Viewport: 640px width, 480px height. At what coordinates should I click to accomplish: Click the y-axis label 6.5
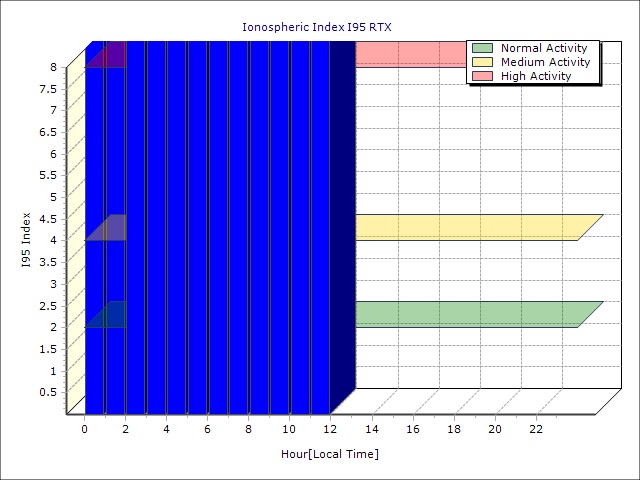tap(48, 132)
